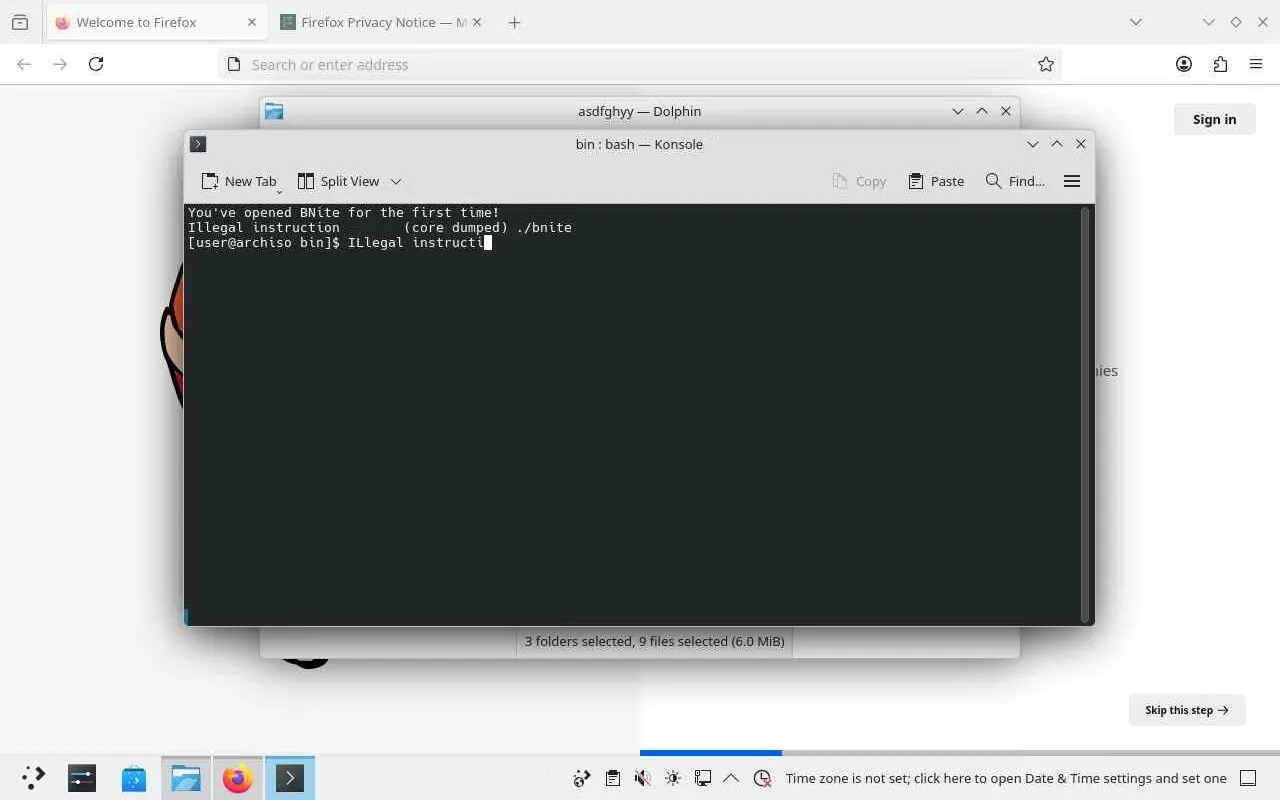Viewport: 1280px width, 800px height.
Task: Minimize the Konsole window
Action: click(x=1033, y=144)
